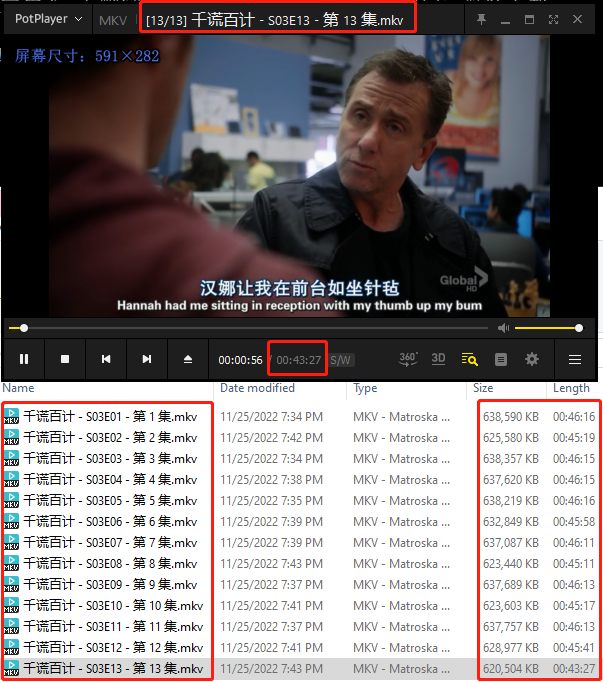Jump to the previous episode
The image size is (603, 682).
coord(106,359)
